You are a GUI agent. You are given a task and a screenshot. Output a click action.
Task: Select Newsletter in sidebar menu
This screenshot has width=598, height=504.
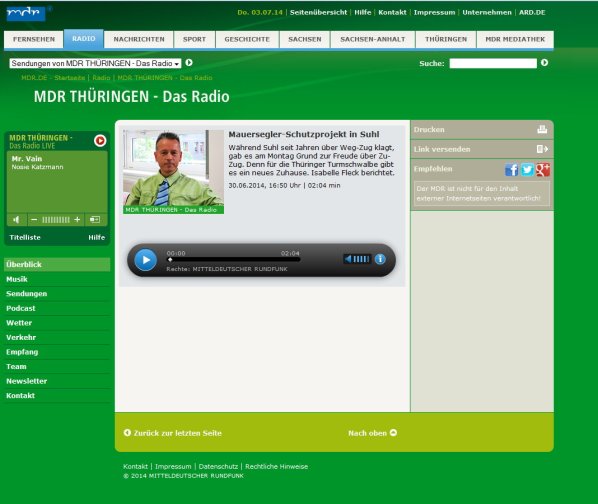[57, 381]
